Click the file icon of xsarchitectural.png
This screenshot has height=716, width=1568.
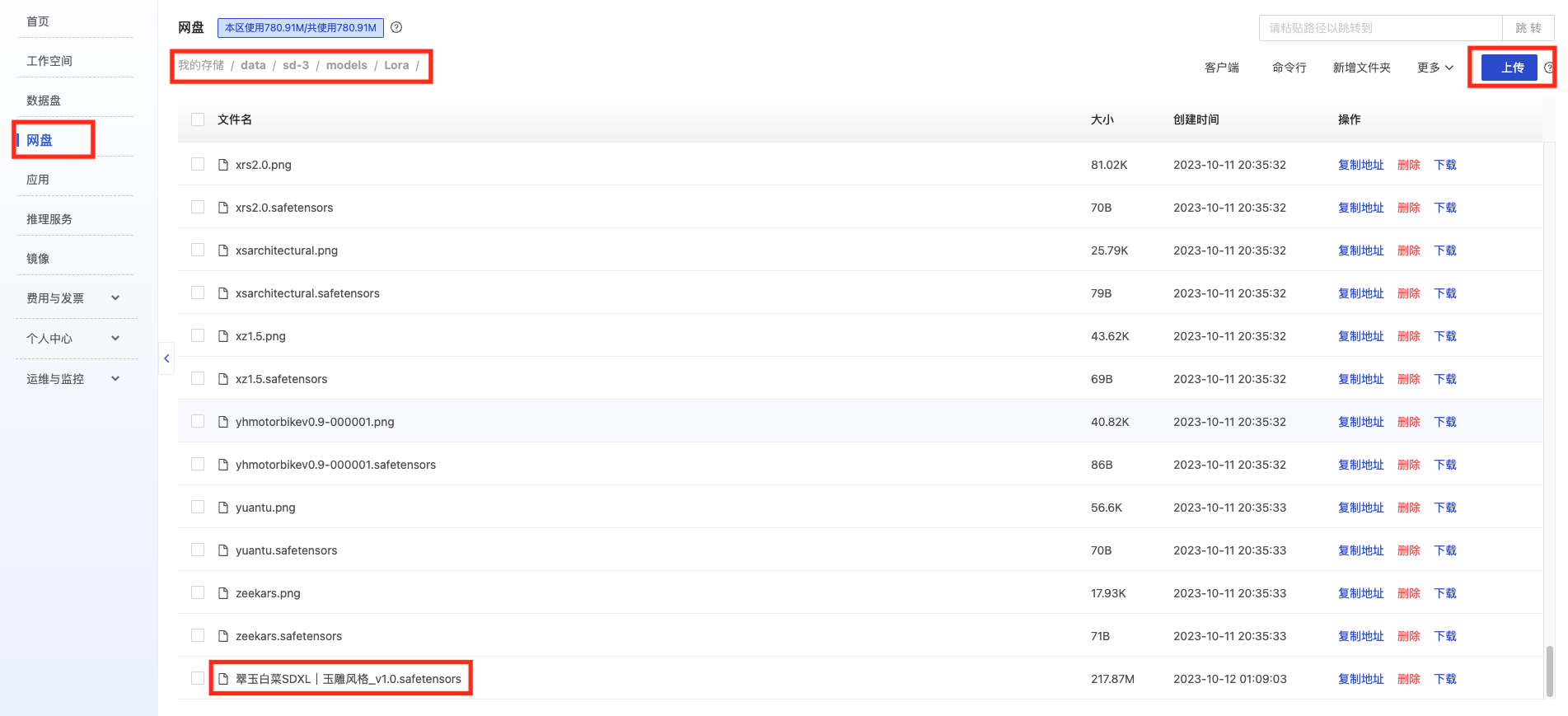pos(222,250)
